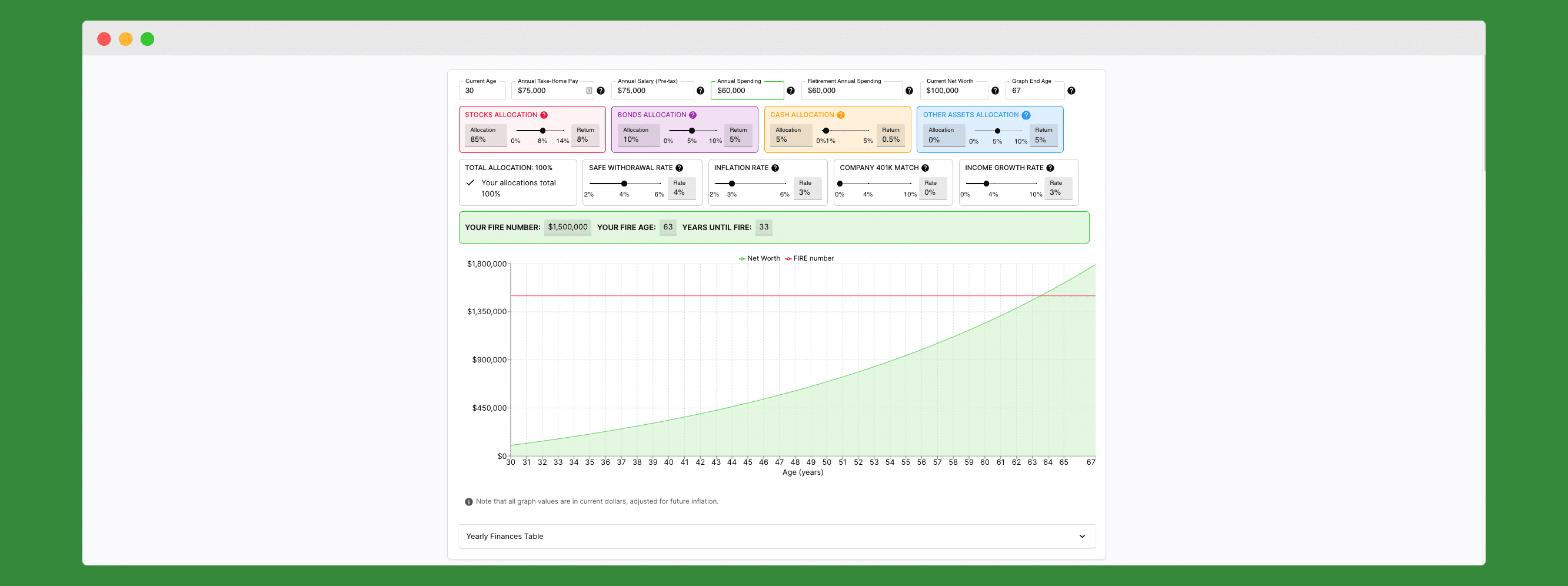Click help icon next to Annual Take-Home Pay

click(600, 91)
